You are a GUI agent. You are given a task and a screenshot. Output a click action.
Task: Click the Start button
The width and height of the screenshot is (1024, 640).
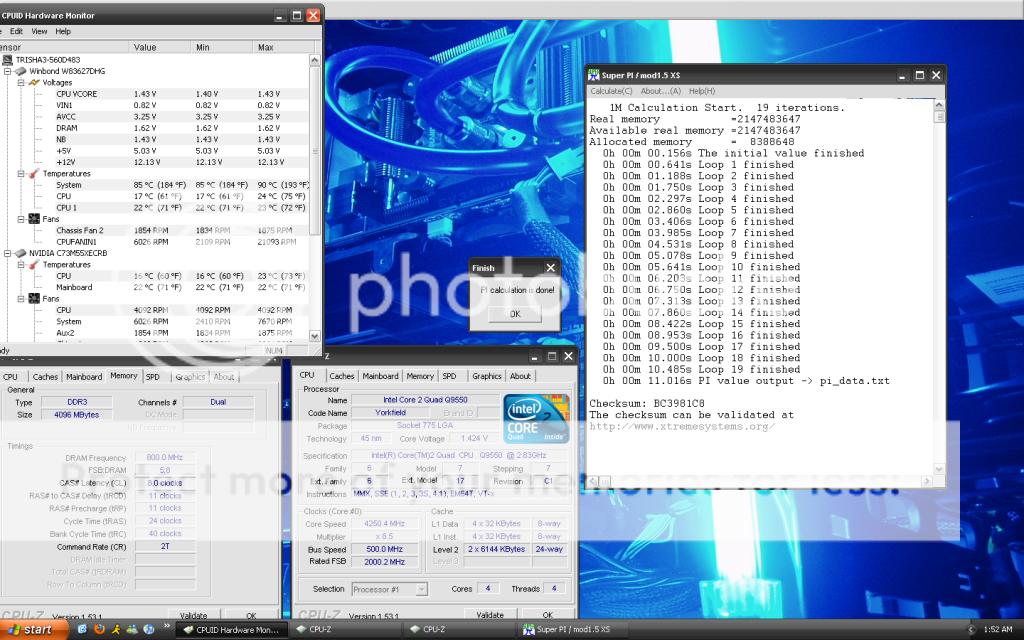coord(33,630)
